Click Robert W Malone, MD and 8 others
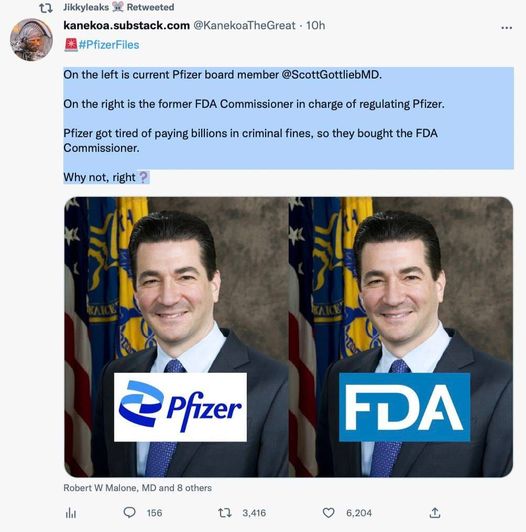The height and width of the screenshot is (532, 526). pyautogui.click(x=137, y=488)
